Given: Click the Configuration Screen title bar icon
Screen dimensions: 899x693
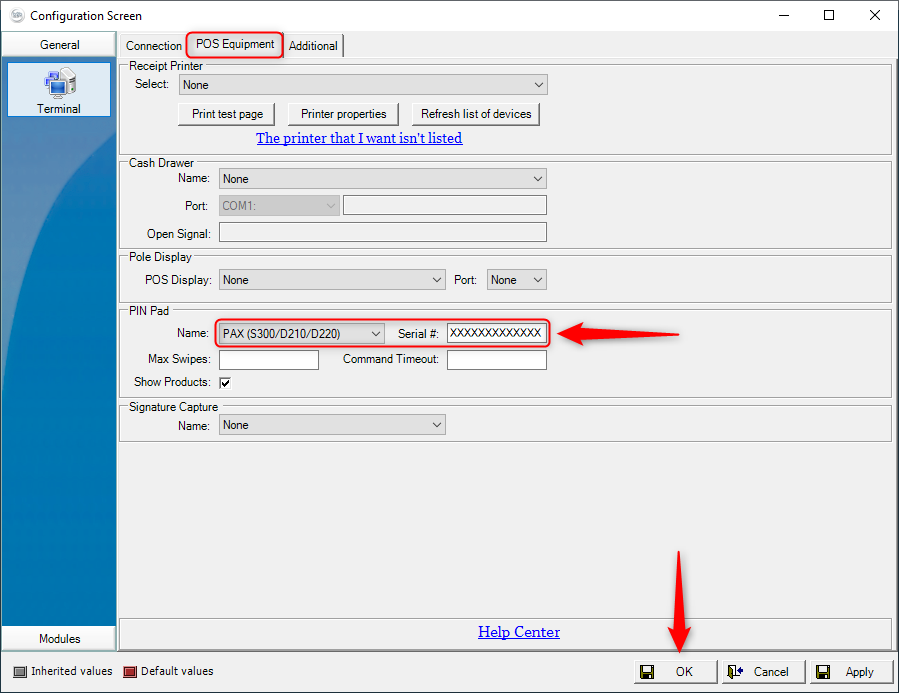Looking at the screenshot, I should click(x=17, y=15).
